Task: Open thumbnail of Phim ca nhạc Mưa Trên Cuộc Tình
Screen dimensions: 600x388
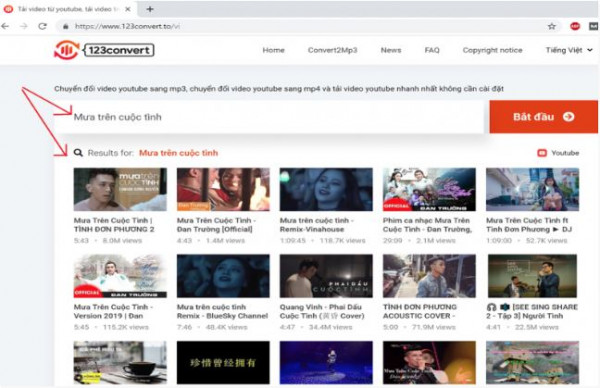Action: click(429, 189)
